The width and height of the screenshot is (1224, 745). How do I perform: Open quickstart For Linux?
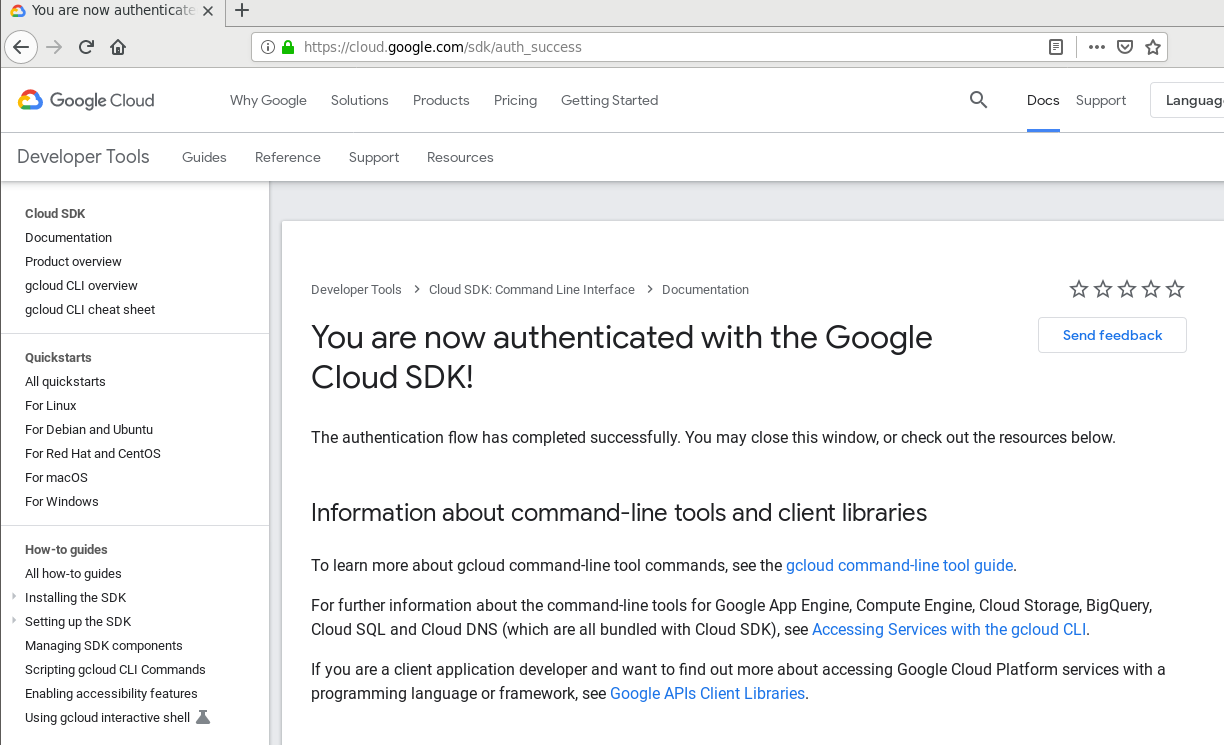tap(51, 405)
